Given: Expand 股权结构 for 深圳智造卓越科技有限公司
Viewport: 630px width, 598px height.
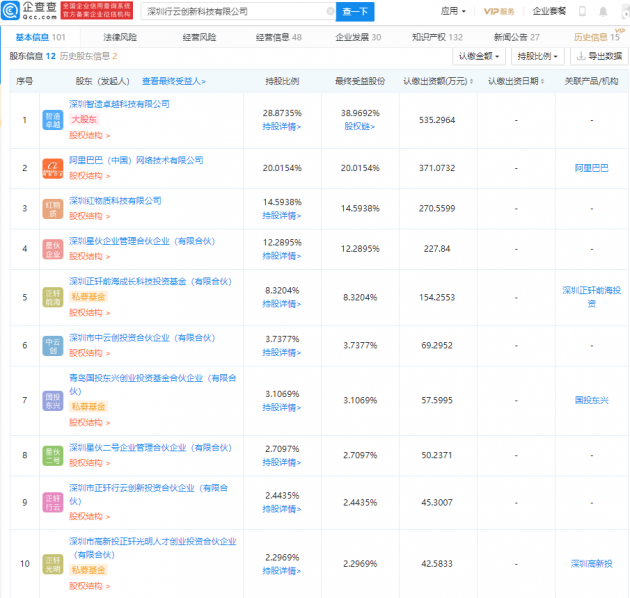Looking at the screenshot, I should [89, 135].
